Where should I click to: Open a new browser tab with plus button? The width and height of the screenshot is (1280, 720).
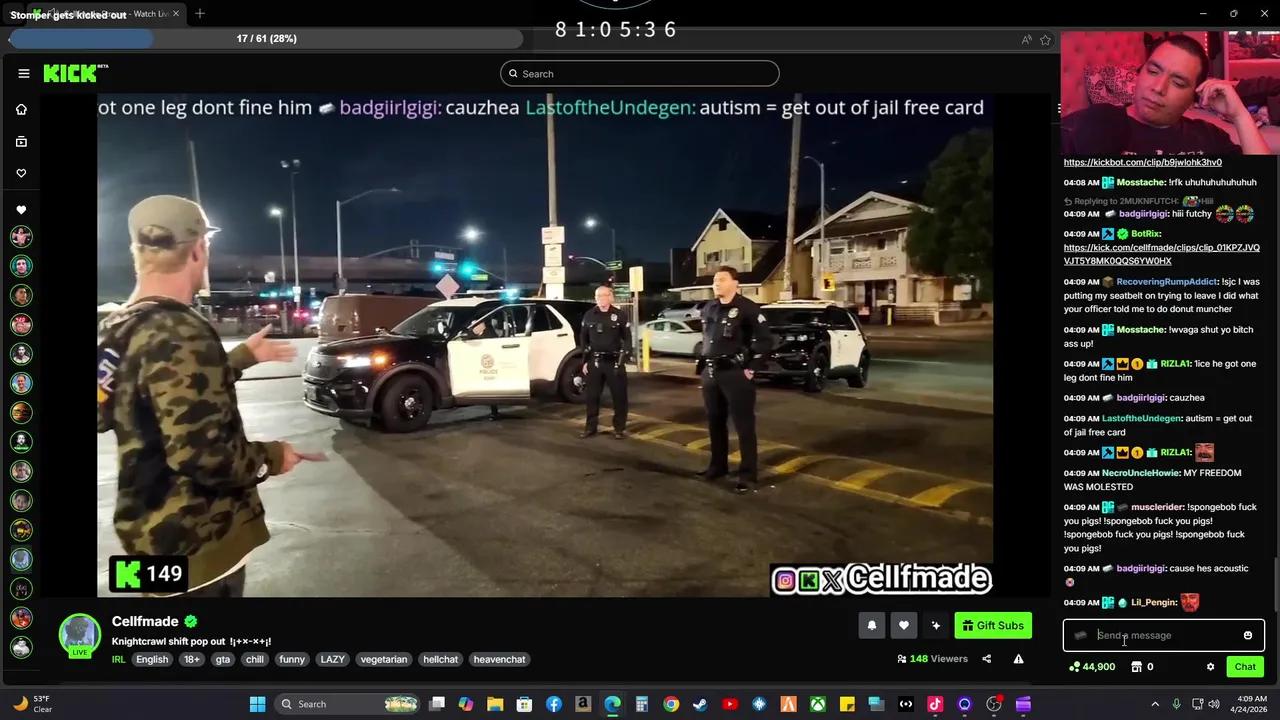click(200, 13)
